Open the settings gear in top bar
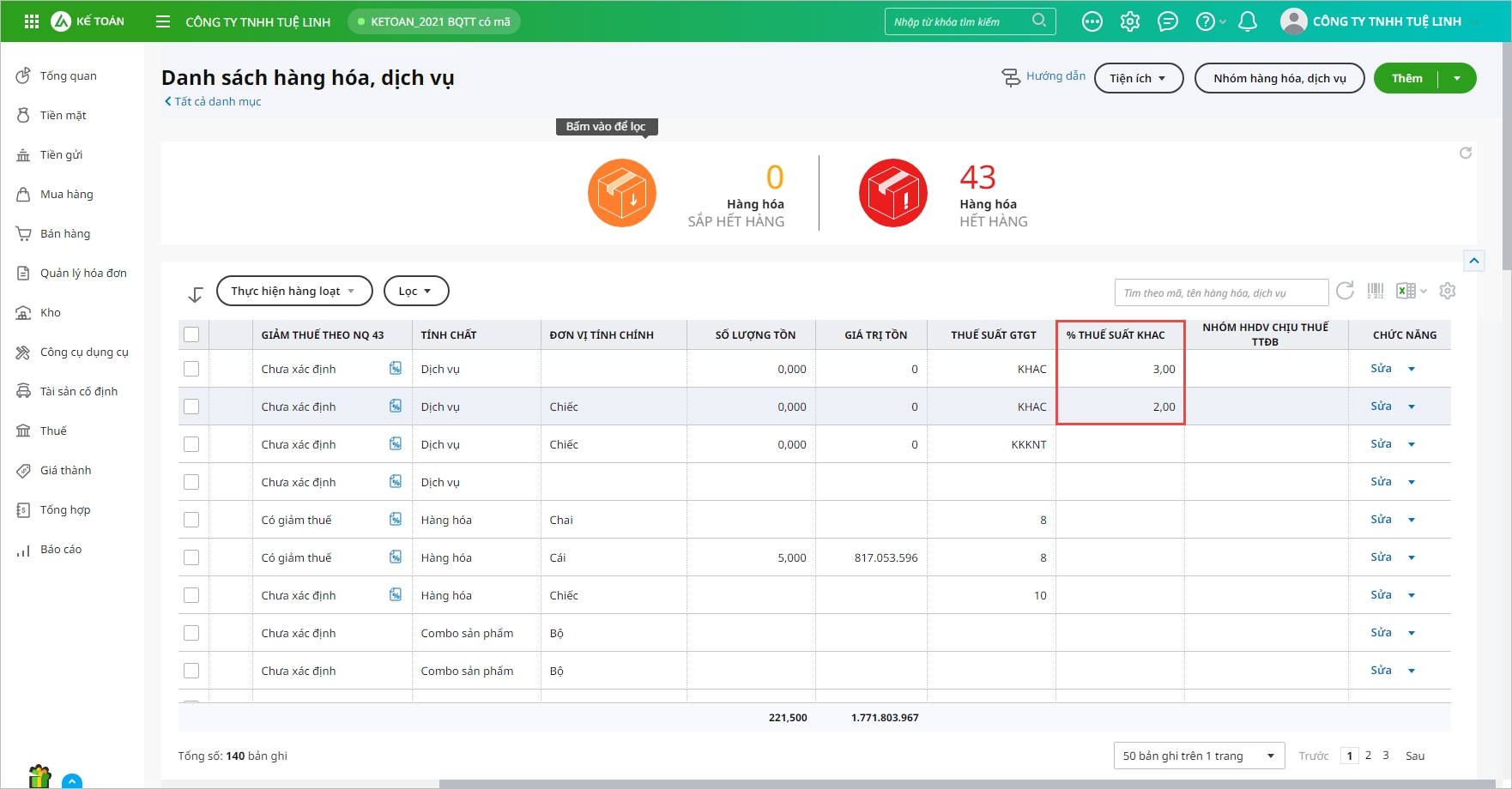1512x789 pixels. point(1130,21)
